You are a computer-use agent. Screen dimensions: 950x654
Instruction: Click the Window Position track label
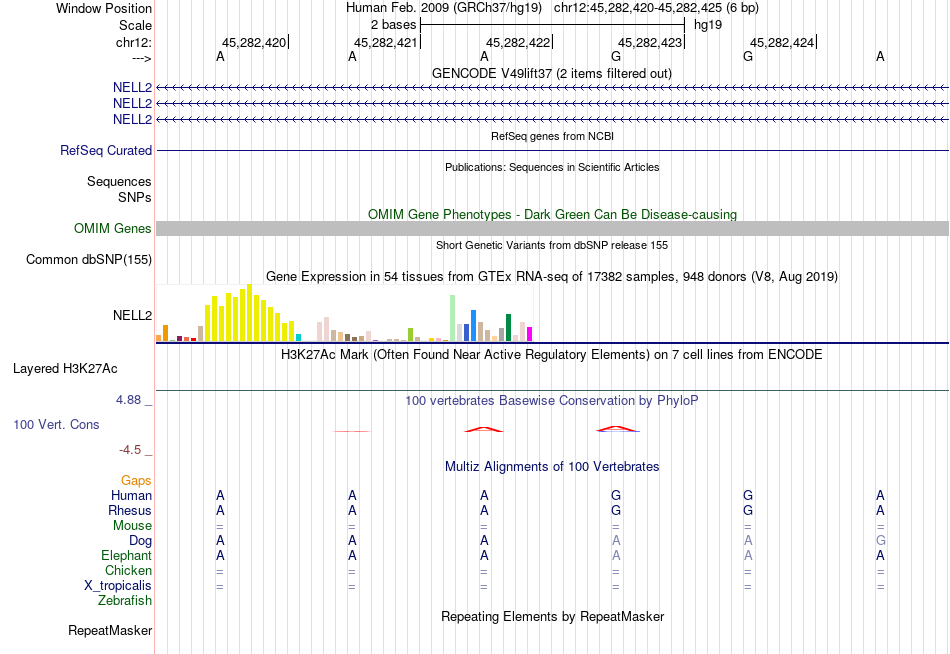coord(104,8)
